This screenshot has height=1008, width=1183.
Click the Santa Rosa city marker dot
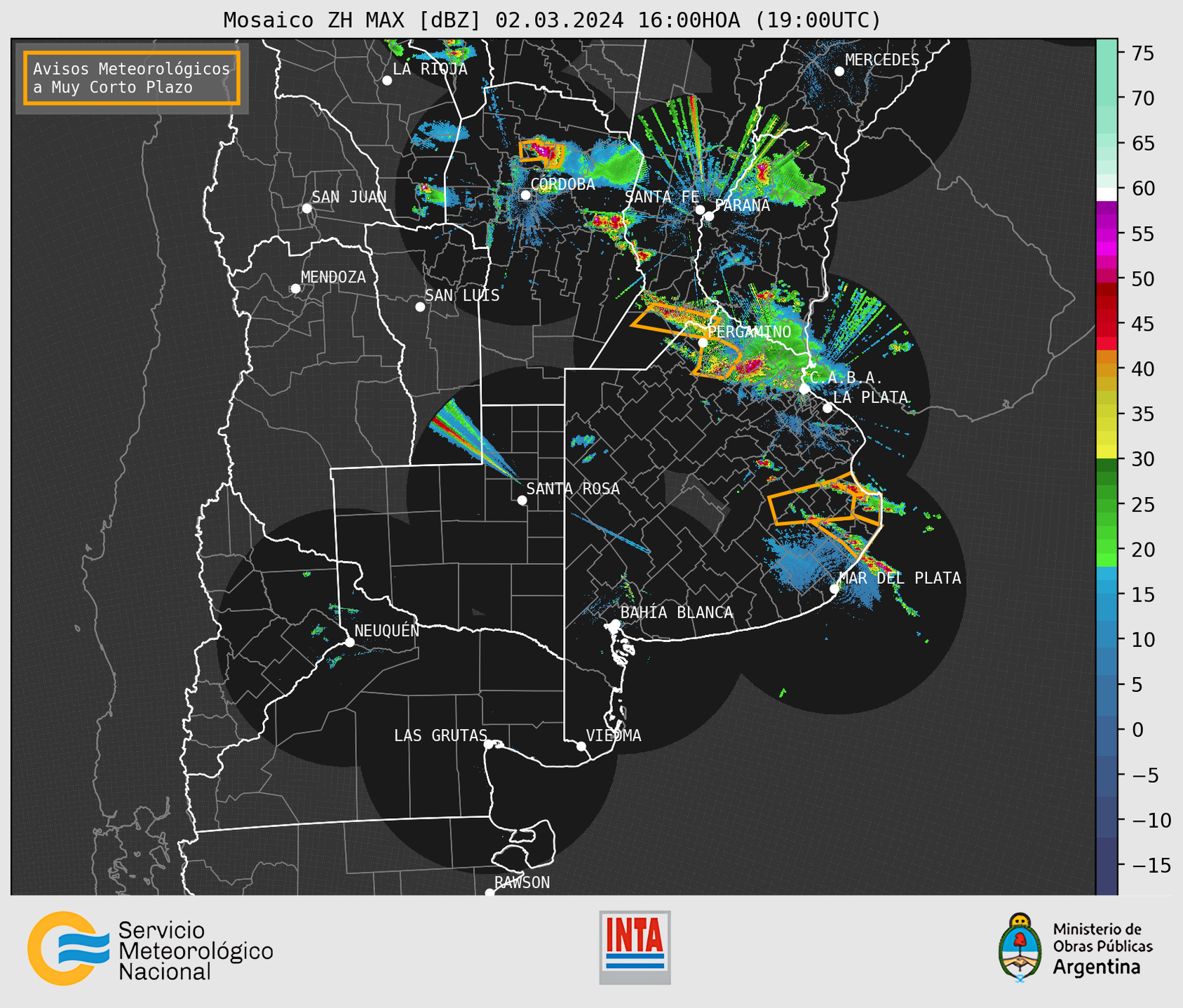(x=522, y=500)
